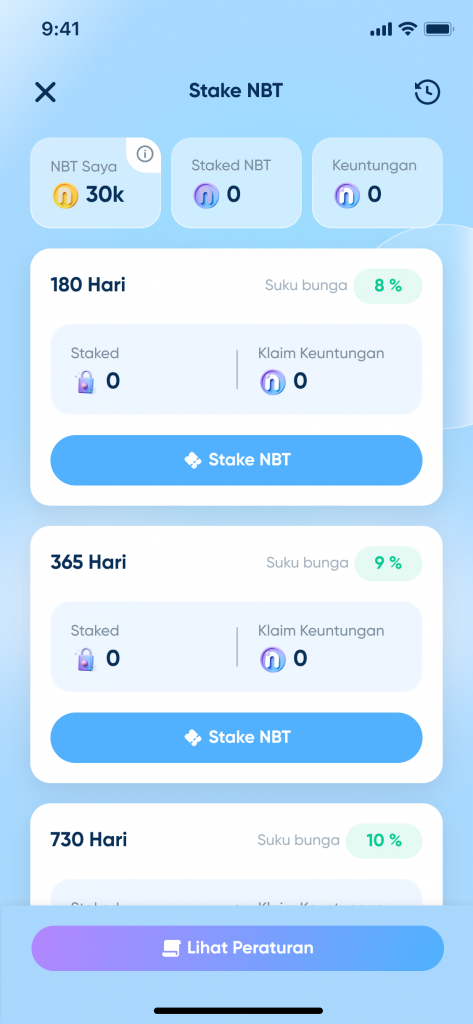Open Lihat Peraturan rules button
Viewport: 473px width, 1024px height.
click(x=238, y=948)
